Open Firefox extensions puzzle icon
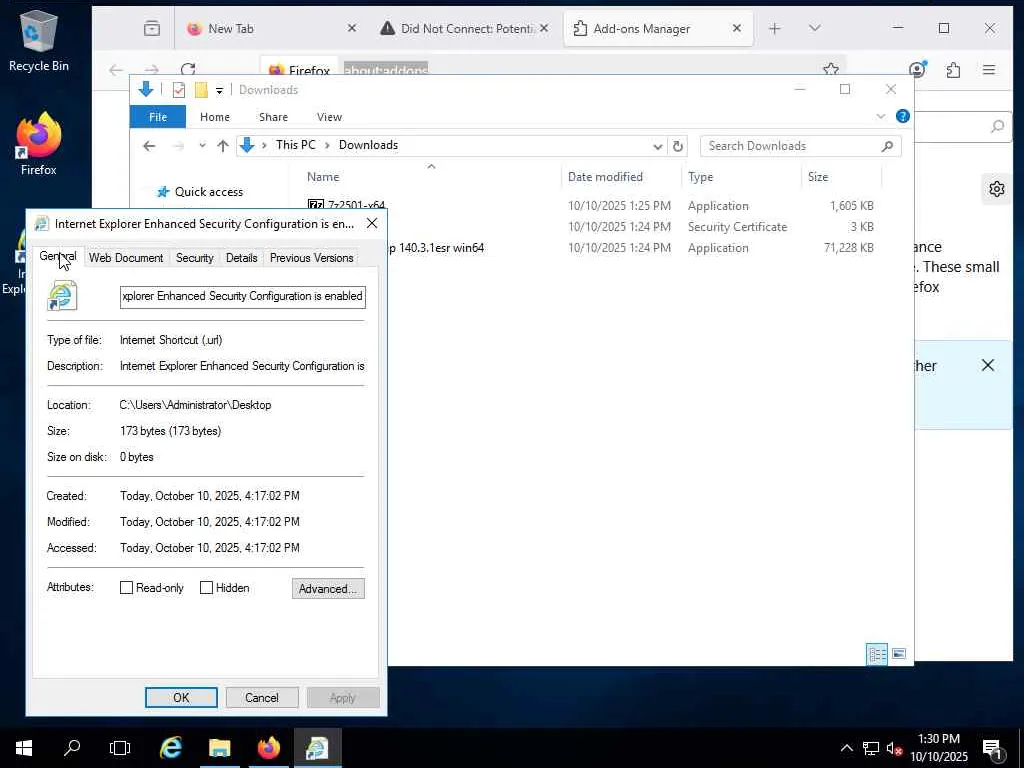Screen dimensions: 1024x768 click(953, 69)
